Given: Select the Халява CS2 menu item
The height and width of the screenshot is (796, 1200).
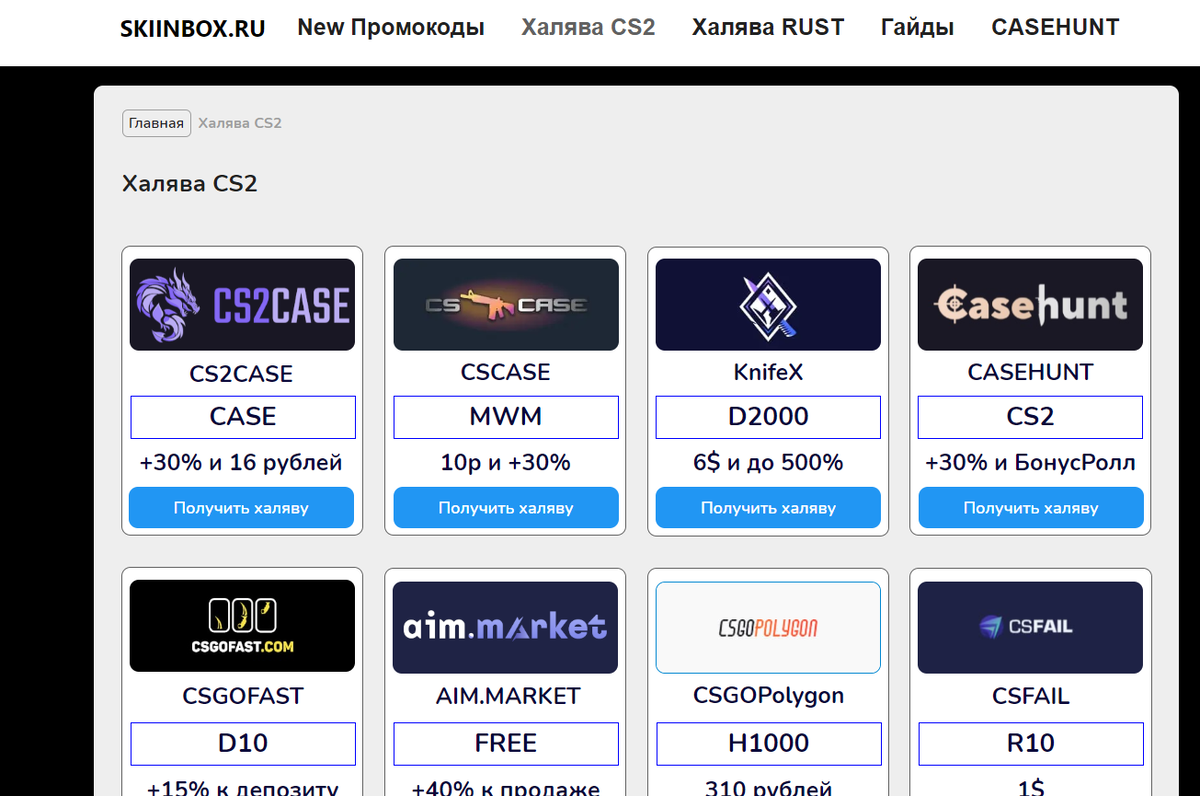Looking at the screenshot, I should [x=588, y=28].
